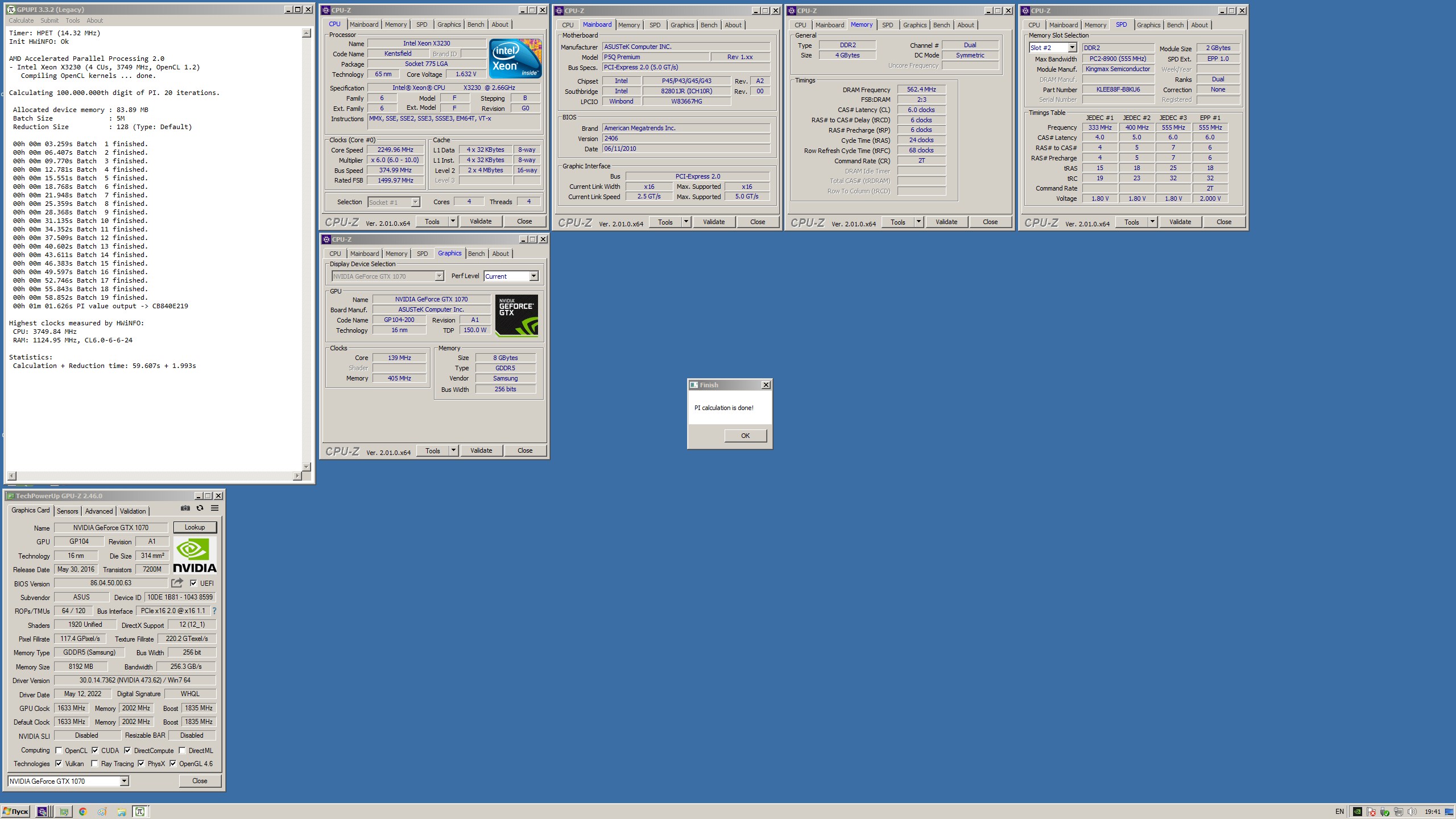Click Close in the CPU-Z Memory window
Viewport: 1456px width, 819px height.
(990, 222)
